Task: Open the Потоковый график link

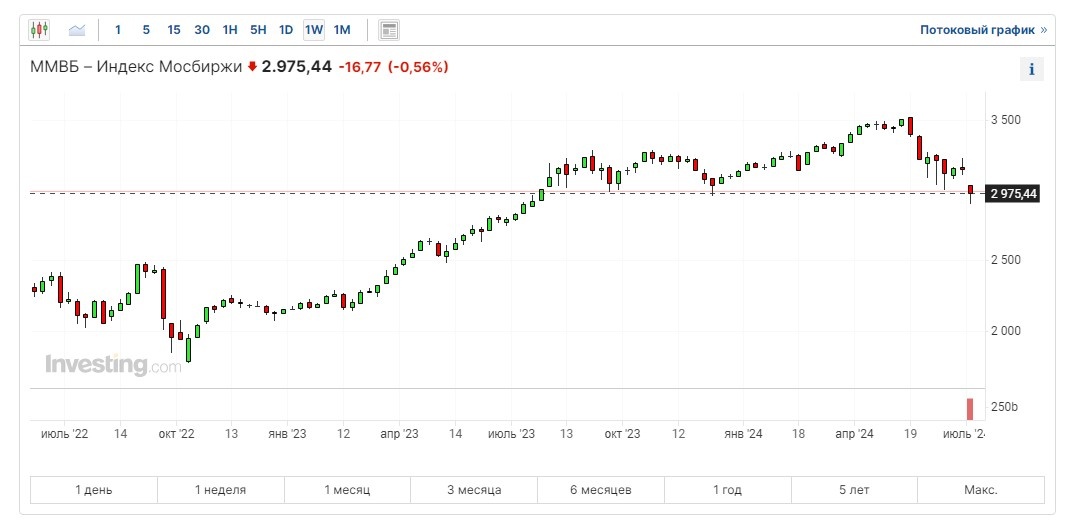Action: coord(983,29)
